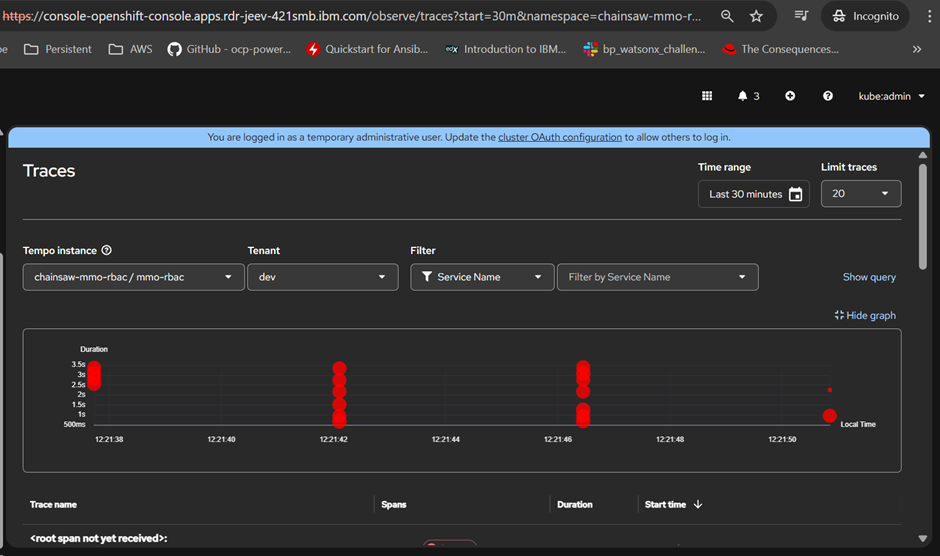Open the AWS bookmark folder
Screen dimensions: 940x556
pos(131,49)
